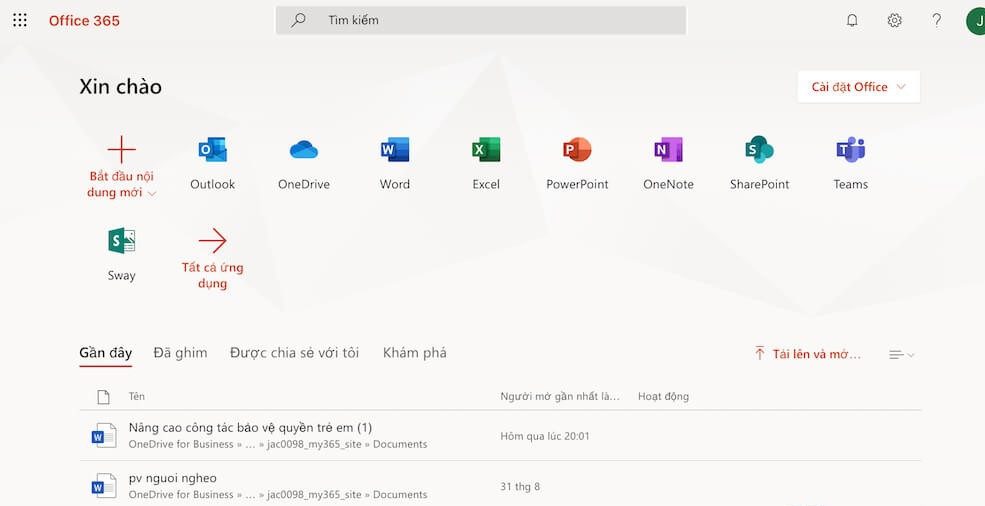Click 'Hôm qua lúc 20:01' timestamp
985x506 pixels.
click(x=545, y=436)
